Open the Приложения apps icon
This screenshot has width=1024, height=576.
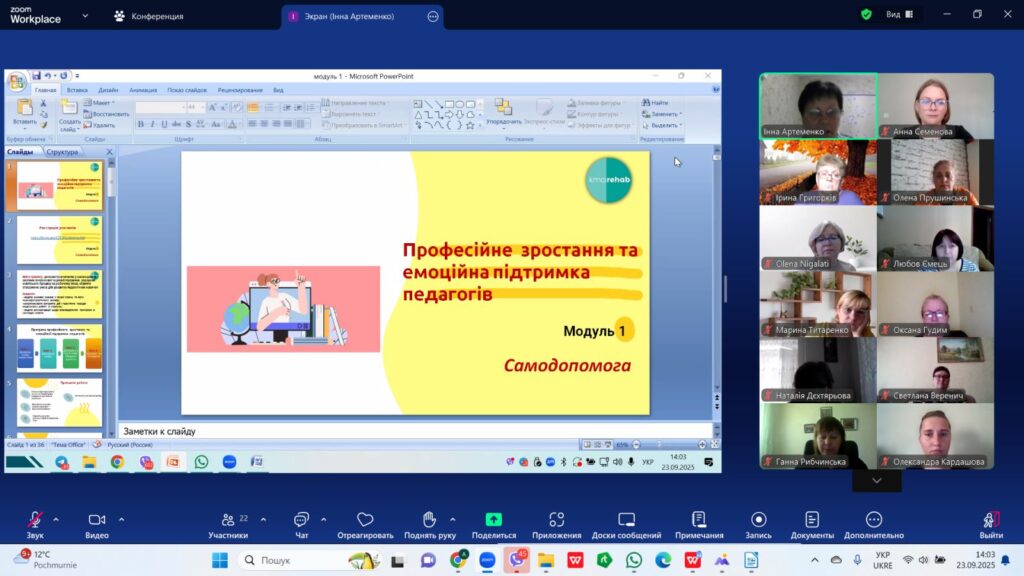coord(557,520)
